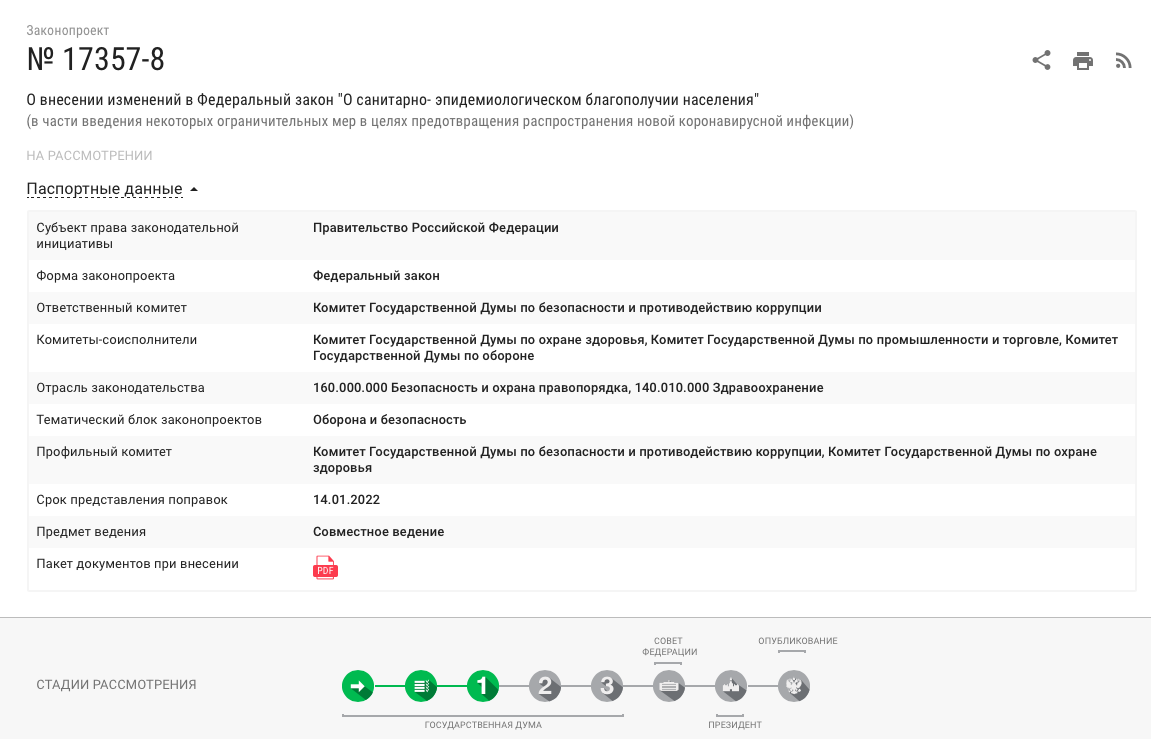Click the third reading stage circle
Image resolution: width=1151 pixels, height=739 pixels.
point(606,686)
